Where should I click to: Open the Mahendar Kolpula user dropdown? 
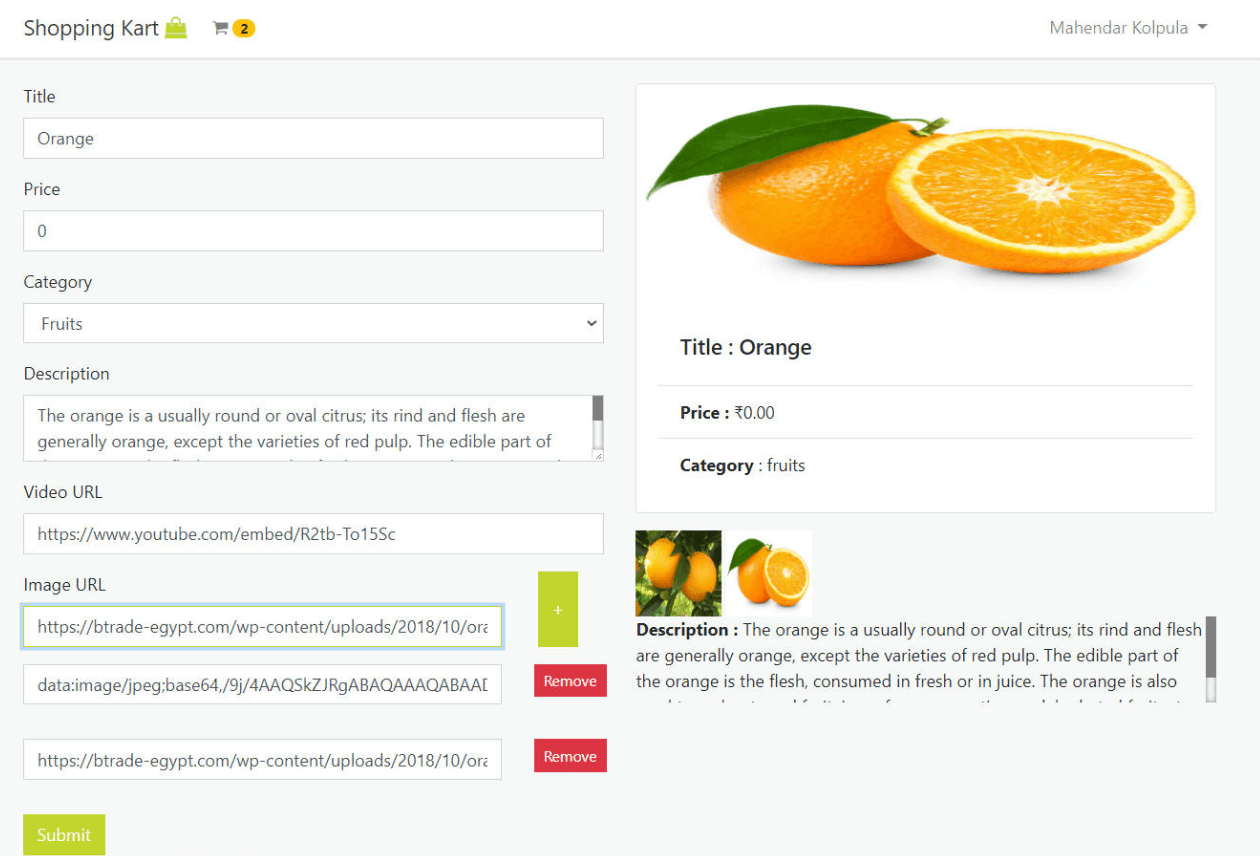1128,28
